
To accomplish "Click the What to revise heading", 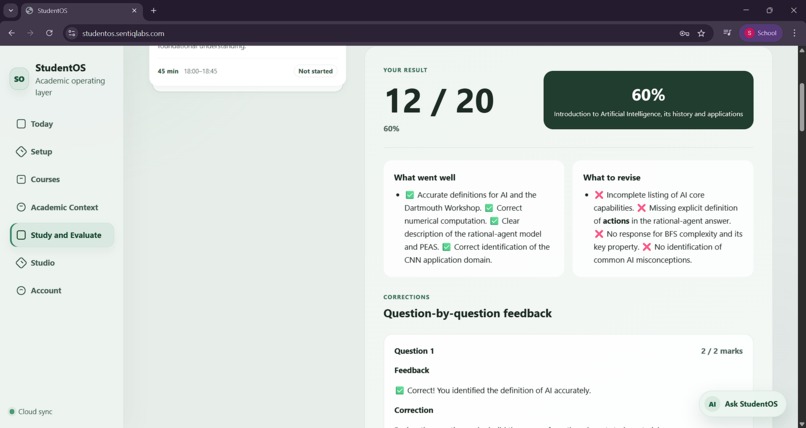I will [612, 177].
